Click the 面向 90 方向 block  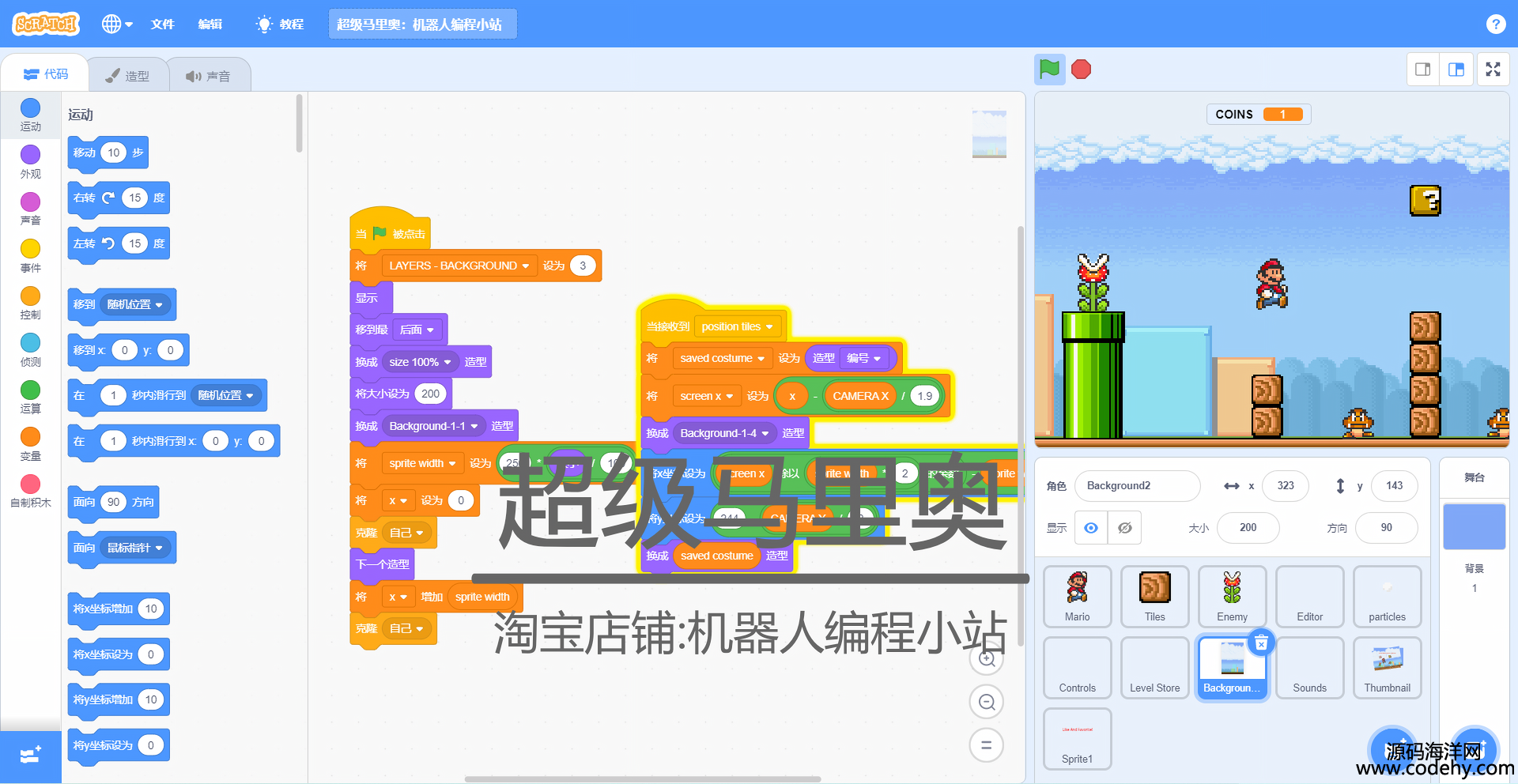(114, 502)
